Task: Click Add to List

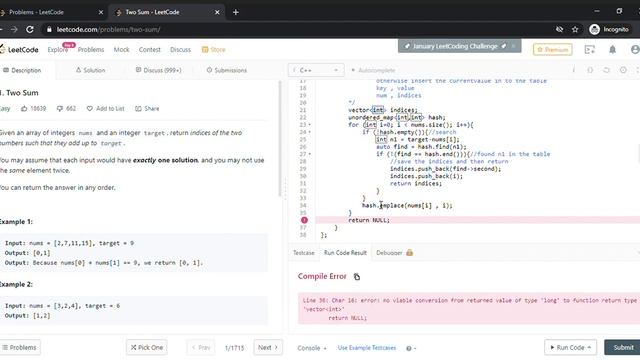Action: tap(106, 109)
